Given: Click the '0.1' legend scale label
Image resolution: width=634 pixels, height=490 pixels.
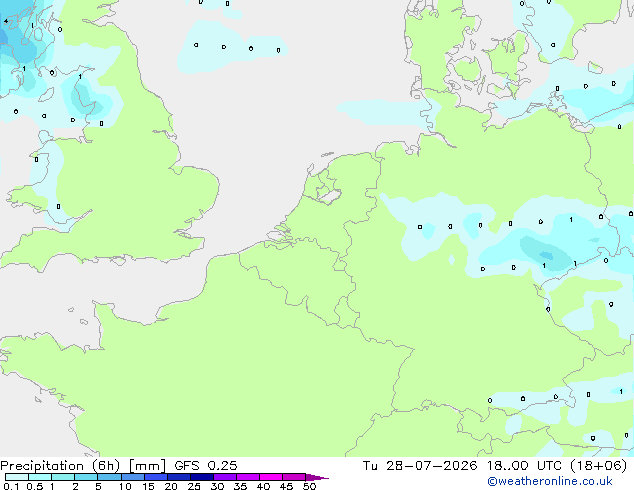Looking at the screenshot, I should [11, 486].
